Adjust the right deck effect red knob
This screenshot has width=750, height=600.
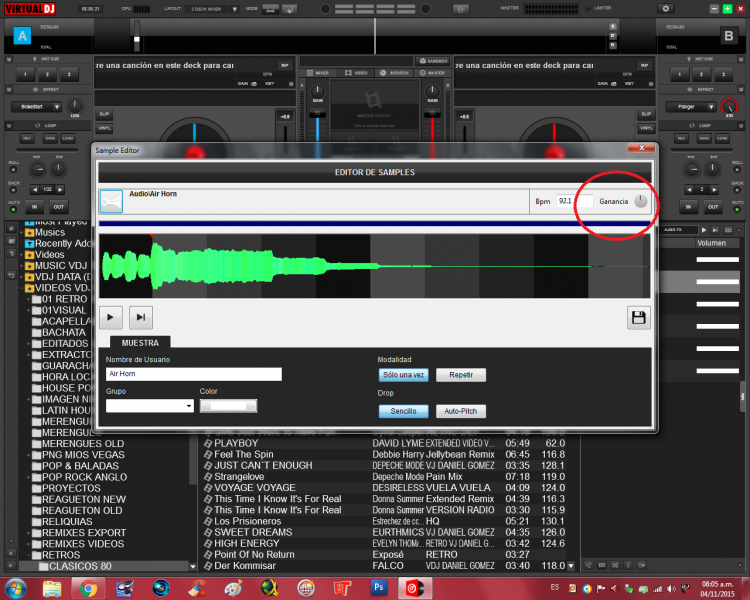pos(729,106)
